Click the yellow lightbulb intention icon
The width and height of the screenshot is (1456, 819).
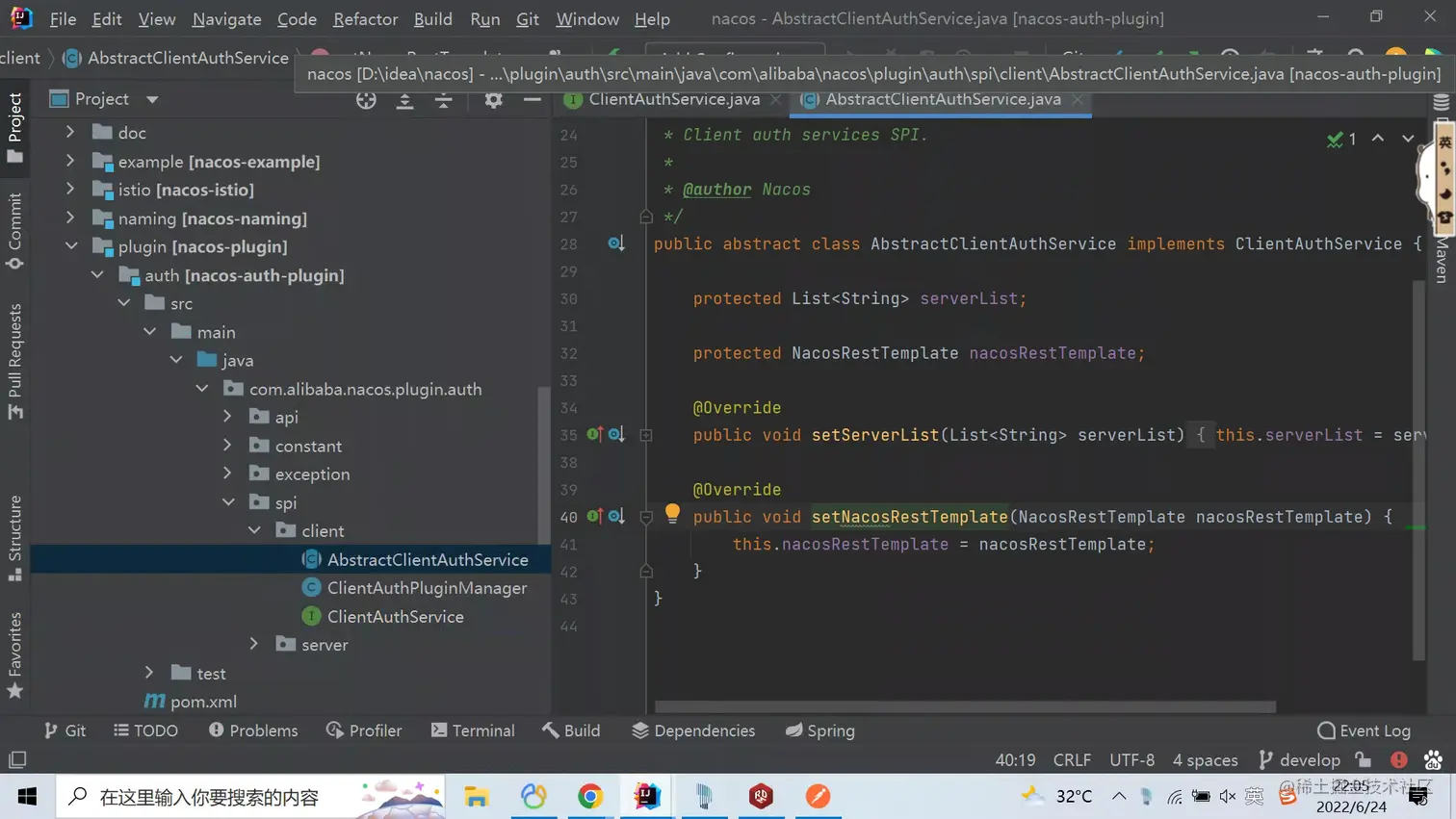tap(672, 514)
